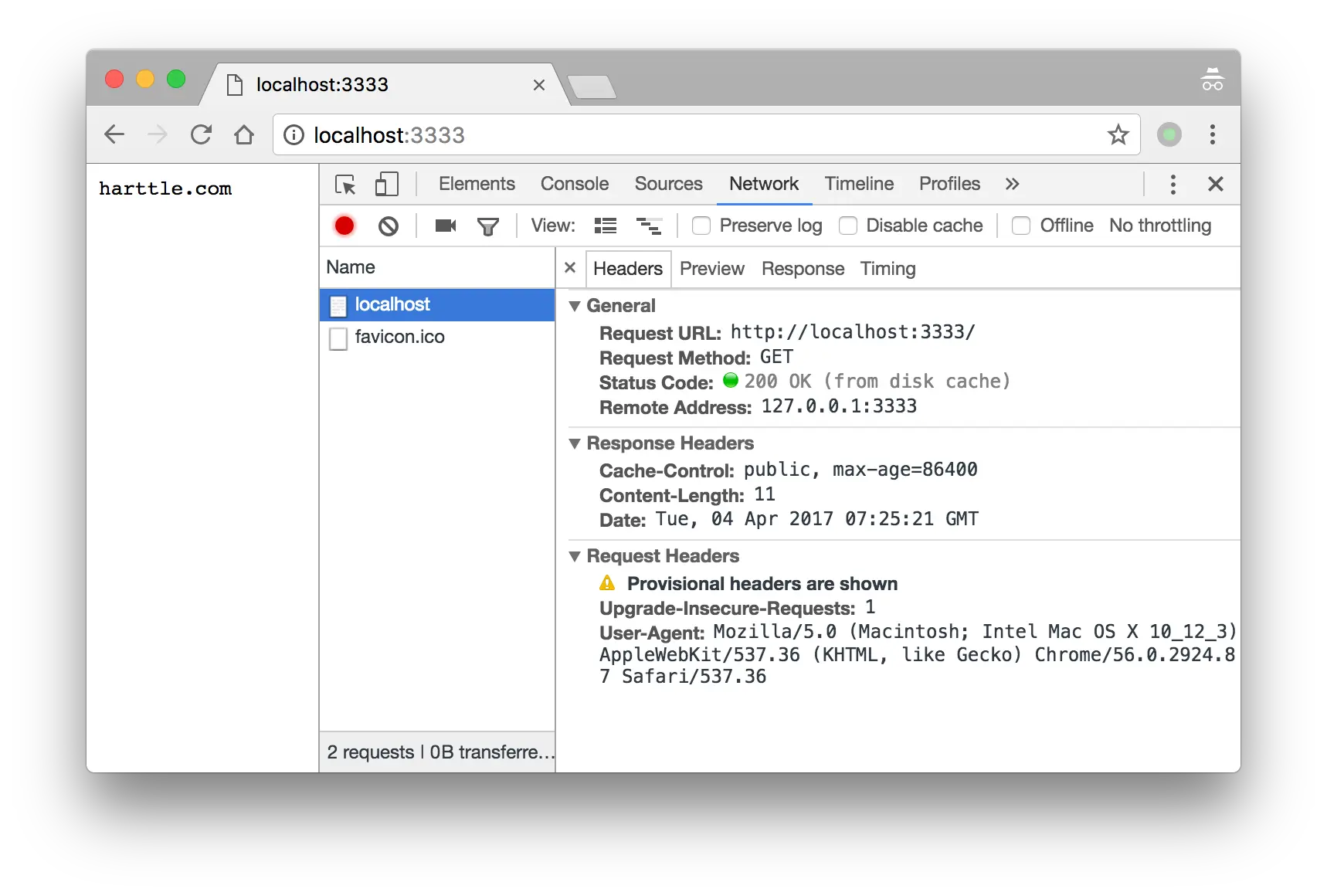The height and width of the screenshot is (896, 1327).
Task: Stop recording network log
Action: tap(344, 226)
